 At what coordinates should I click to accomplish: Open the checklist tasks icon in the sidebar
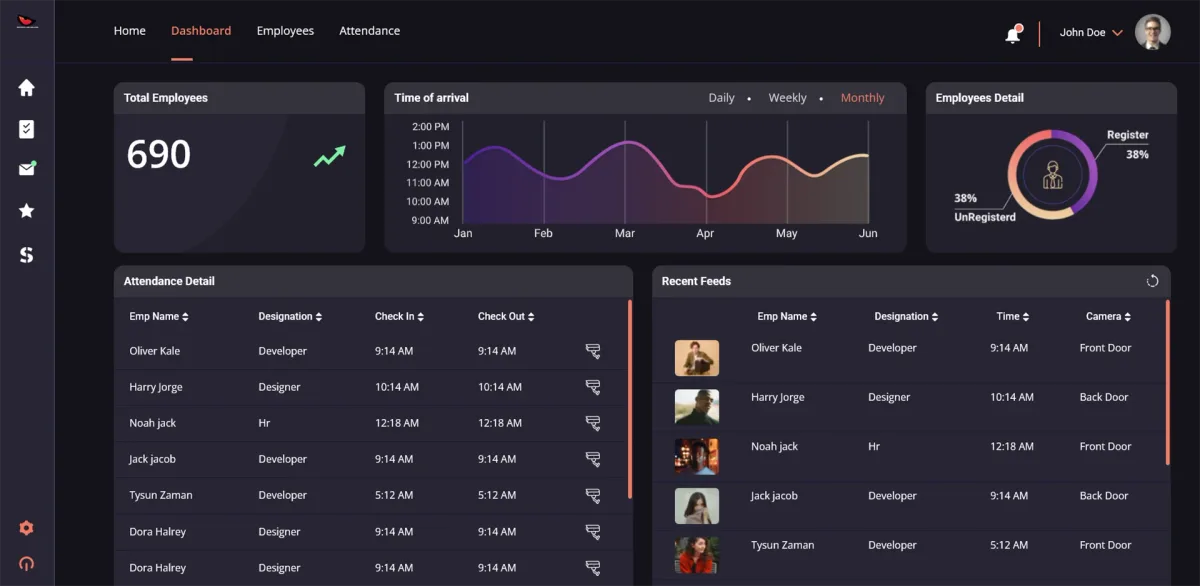tap(27, 129)
